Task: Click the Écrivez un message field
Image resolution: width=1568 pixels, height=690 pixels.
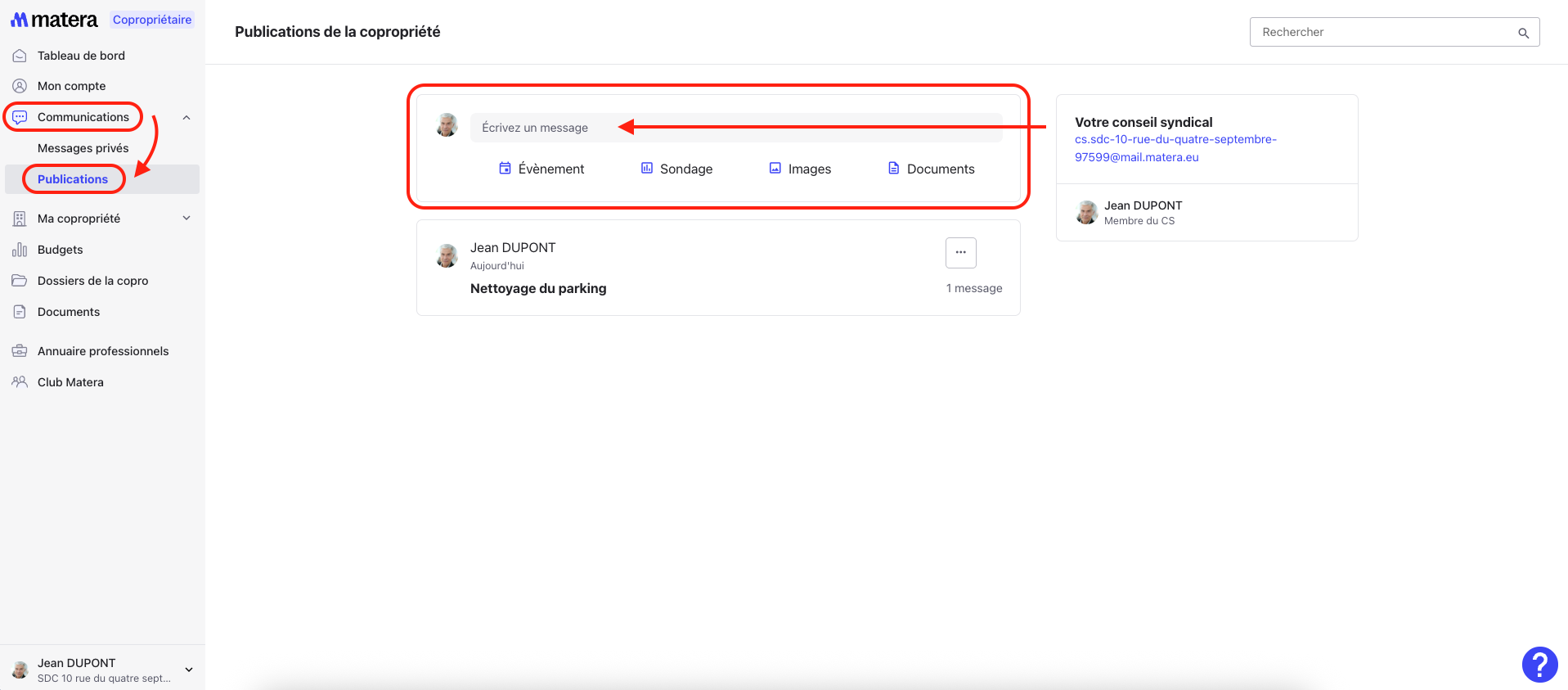Action: tap(736, 128)
